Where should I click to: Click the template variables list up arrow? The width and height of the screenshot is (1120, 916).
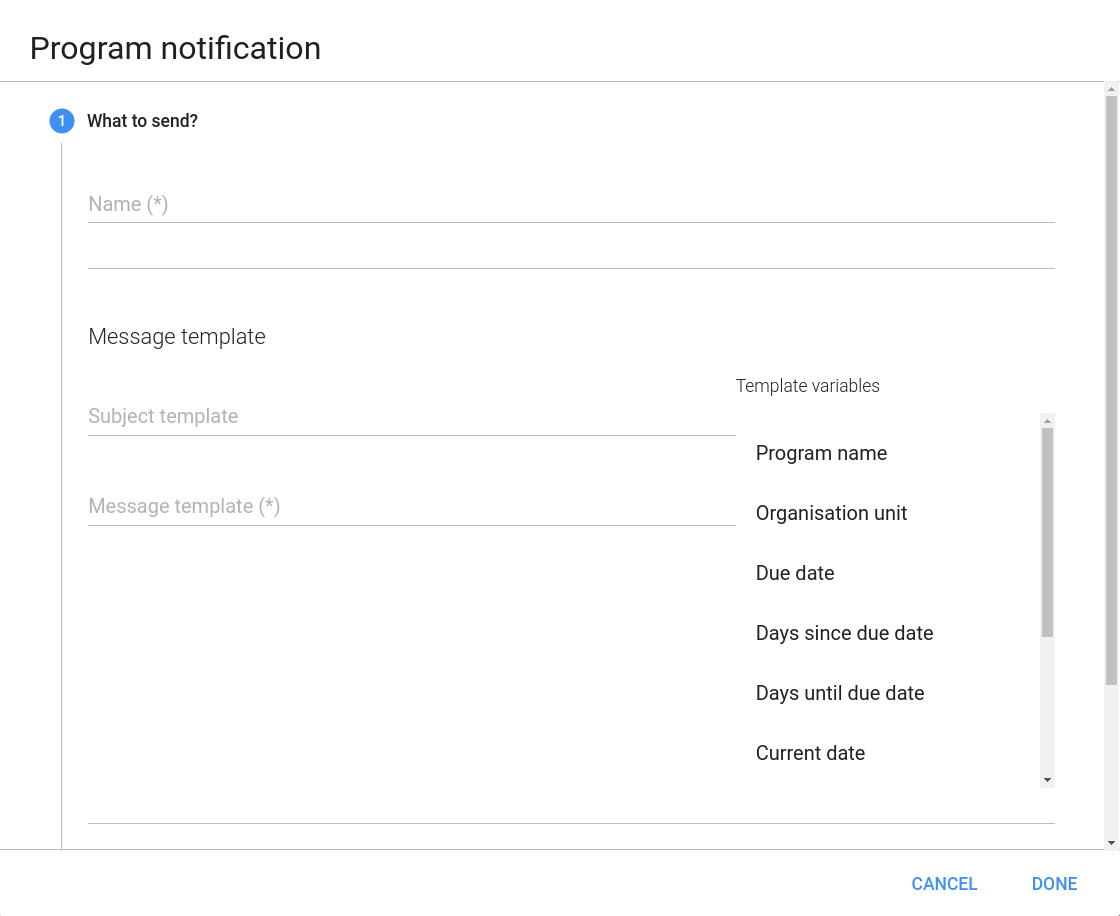1048,421
